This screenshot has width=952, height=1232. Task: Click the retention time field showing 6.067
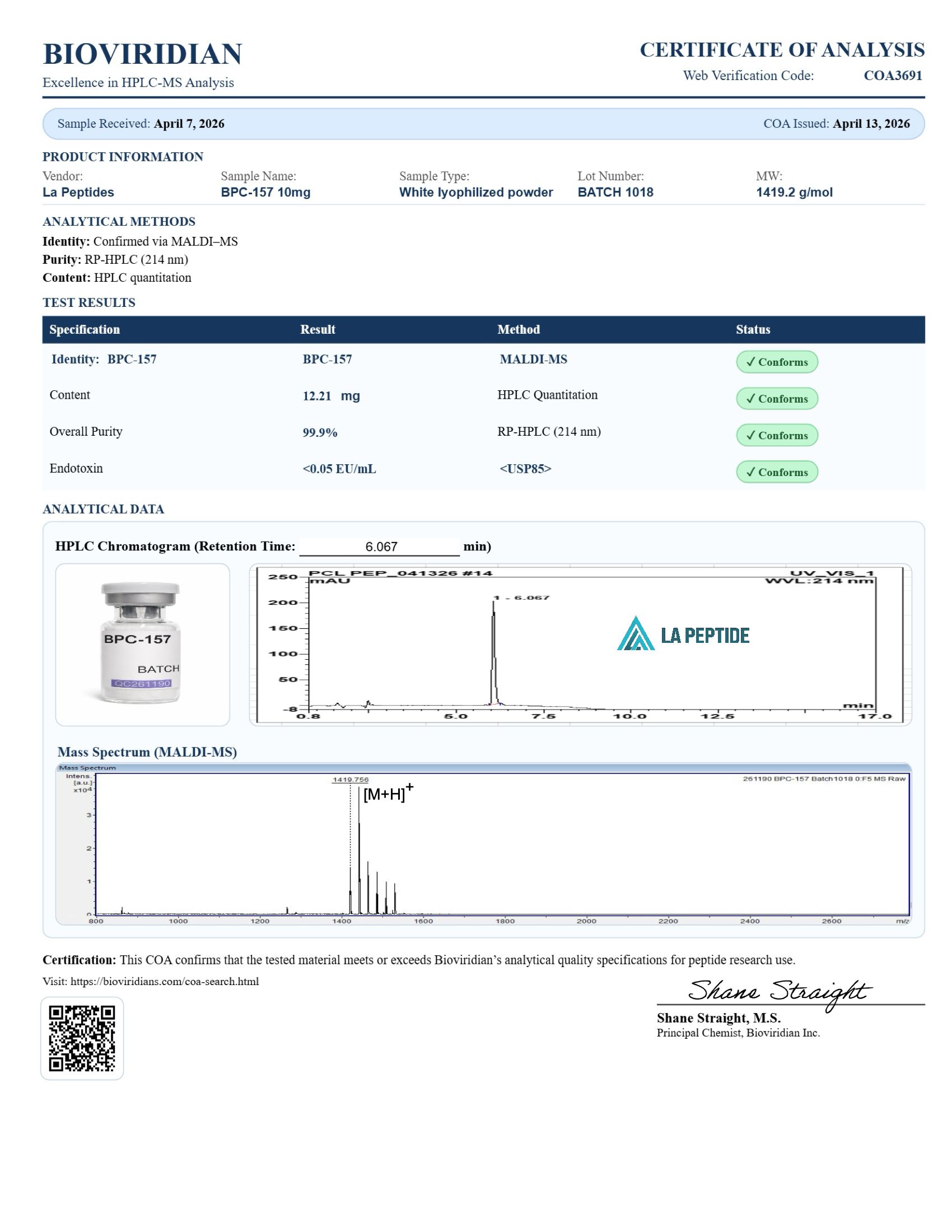click(381, 546)
